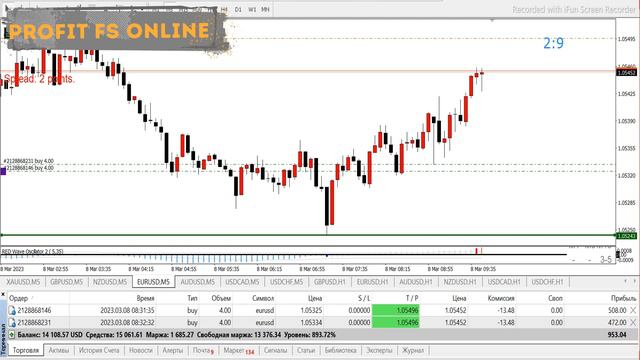640x360 pixels.
Task: Close order 2128868146 with its X icon
Action: click(x=633, y=310)
